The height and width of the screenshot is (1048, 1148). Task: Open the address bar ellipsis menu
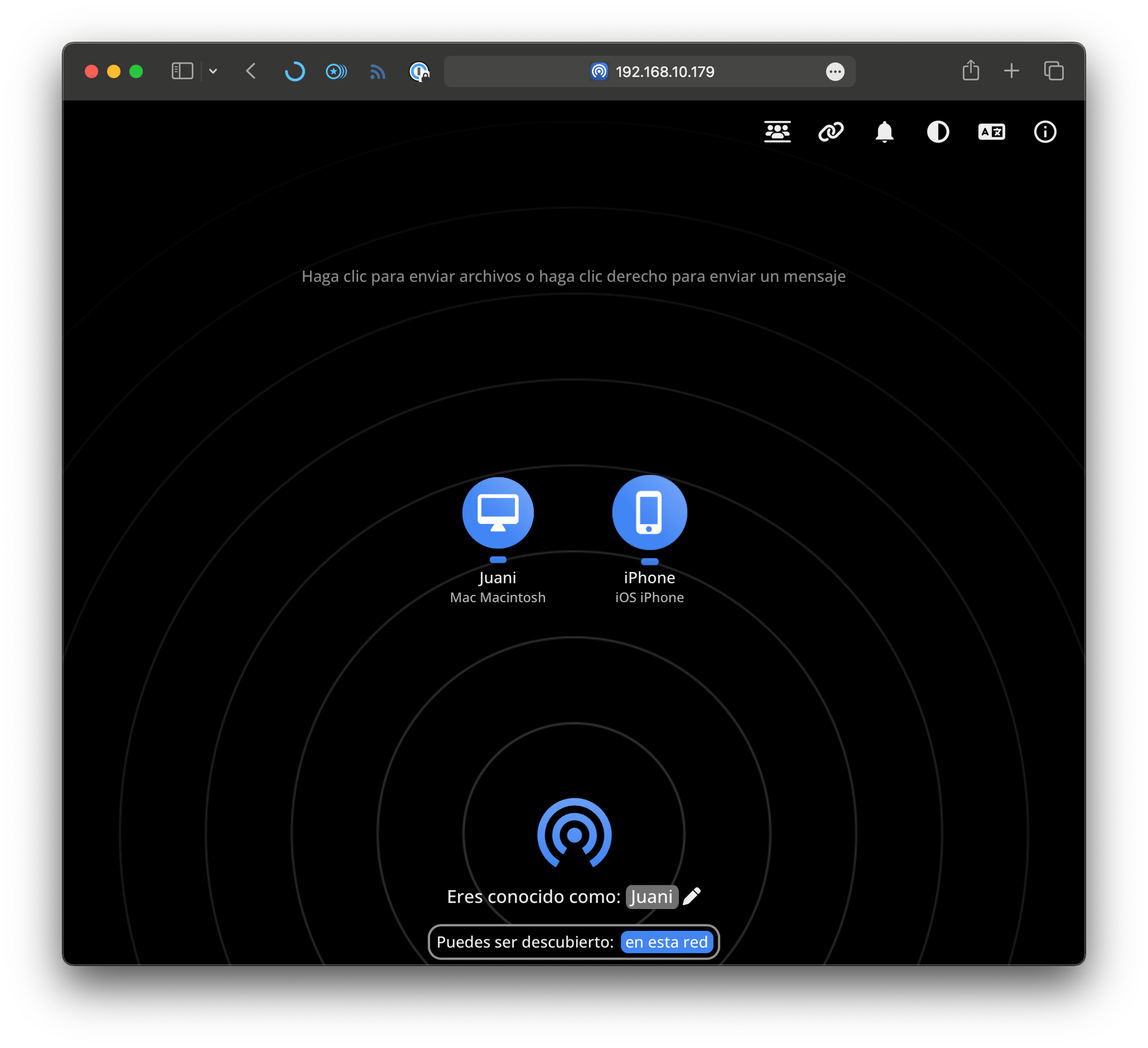click(835, 71)
